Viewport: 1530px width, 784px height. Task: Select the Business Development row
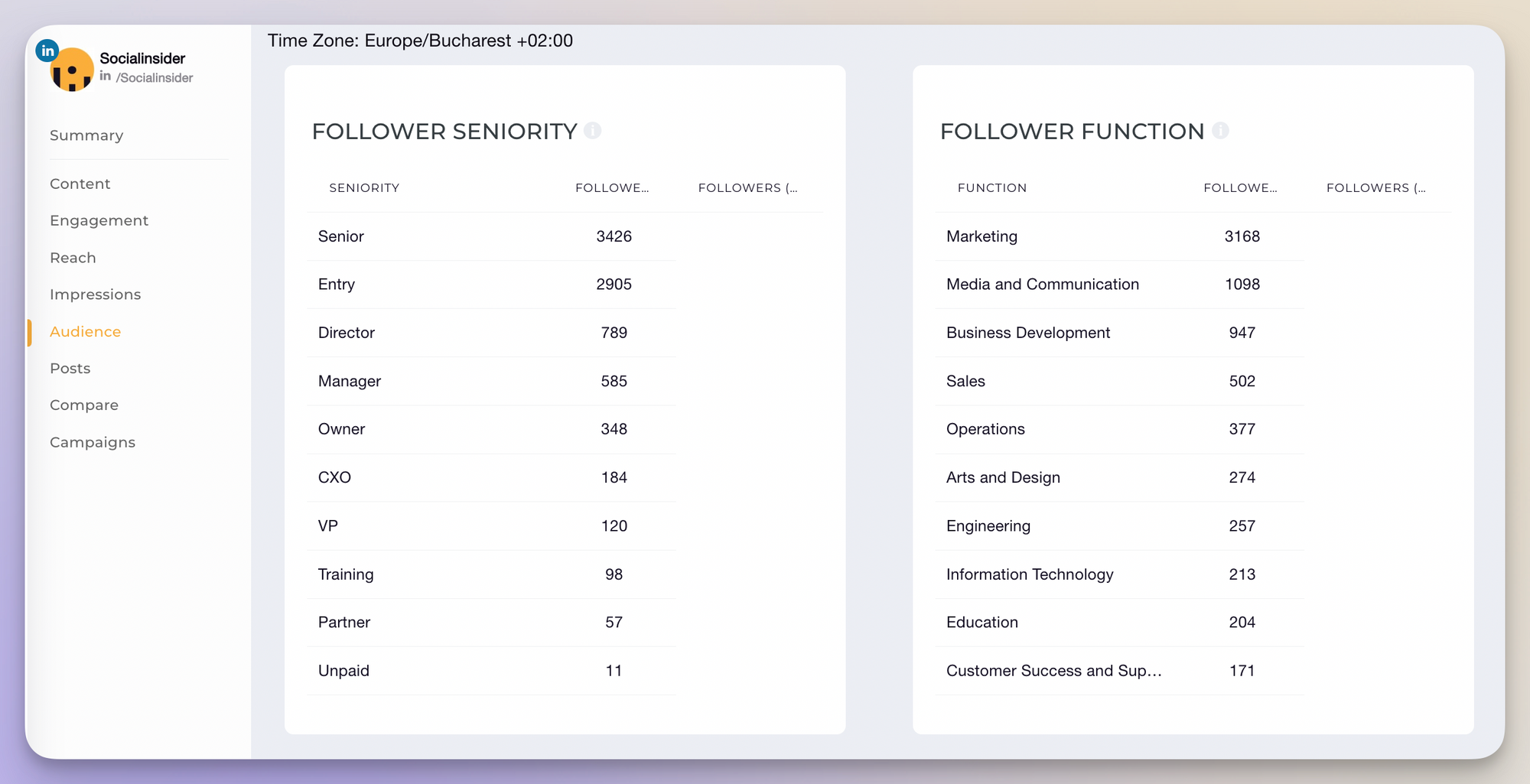[1119, 333]
